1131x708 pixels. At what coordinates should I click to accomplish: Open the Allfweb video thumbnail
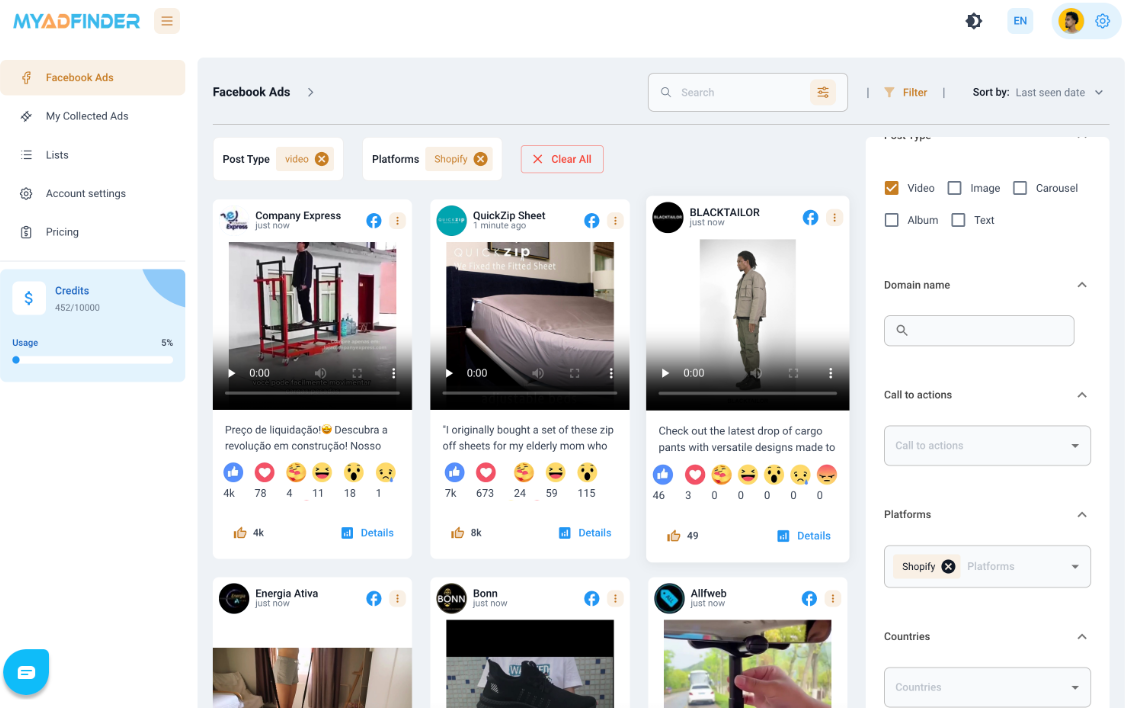pyautogui.click(x=747, y=663)
